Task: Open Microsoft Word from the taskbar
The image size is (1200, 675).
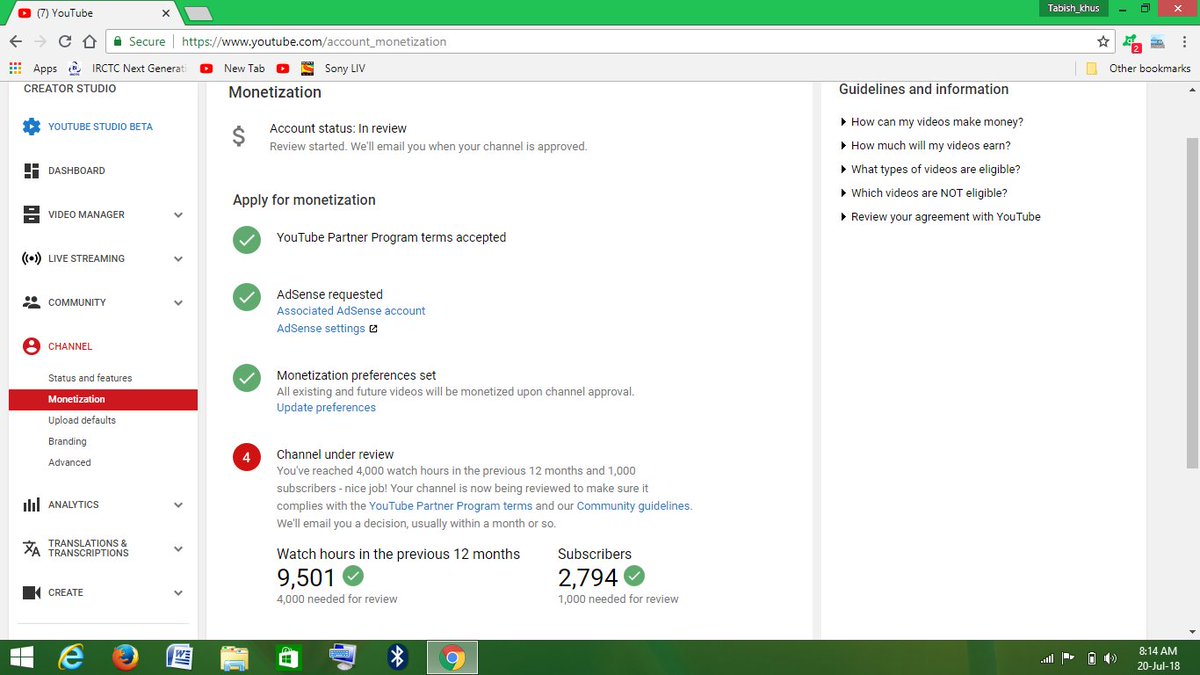Action: point(180,657)
